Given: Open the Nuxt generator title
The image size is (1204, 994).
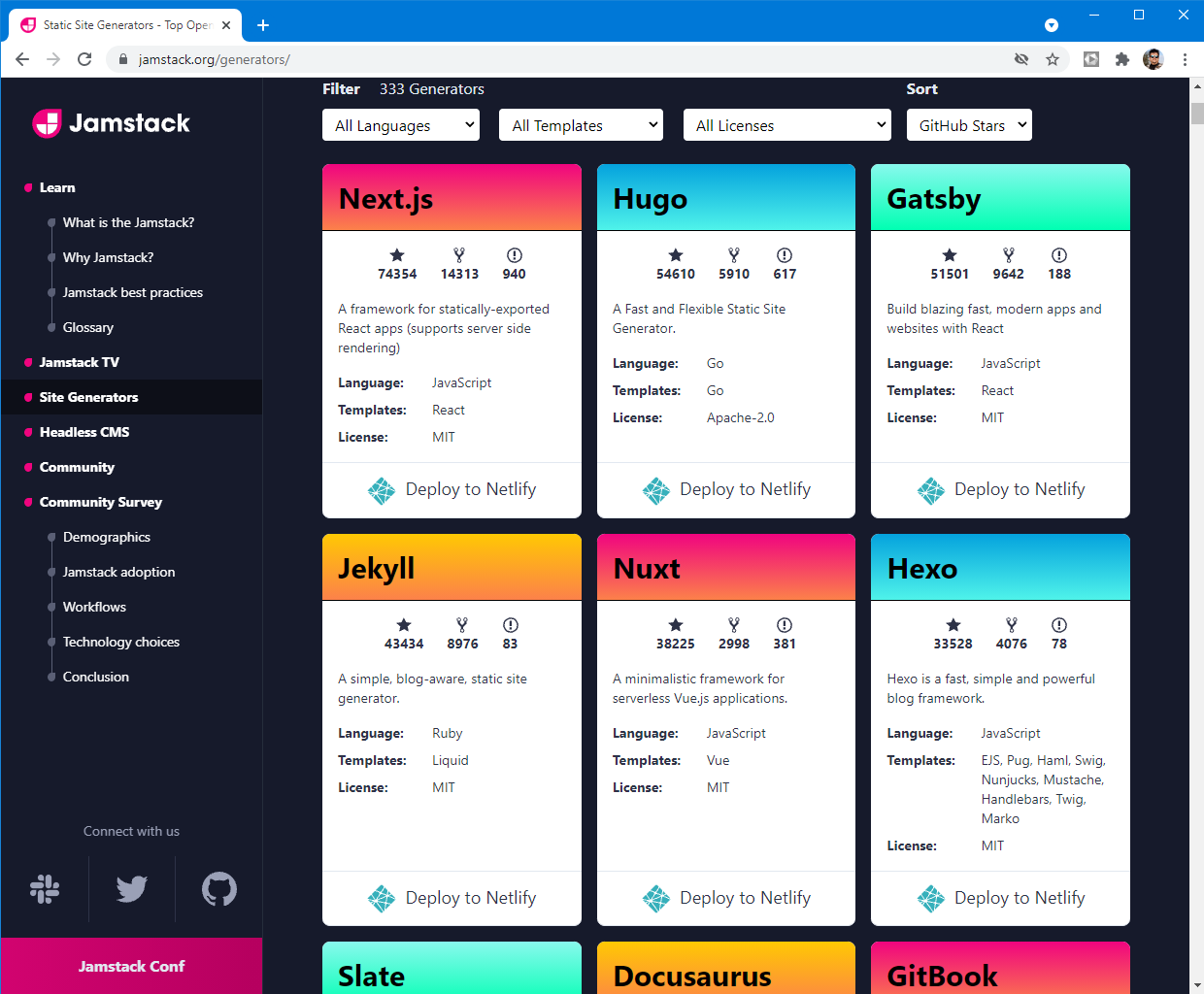Looking at the screenshot, I should [x=647, y=569].
